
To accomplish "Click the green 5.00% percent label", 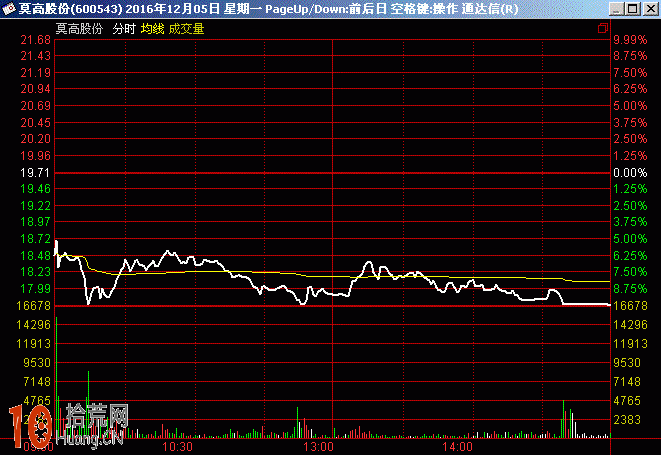I will 630,238.
